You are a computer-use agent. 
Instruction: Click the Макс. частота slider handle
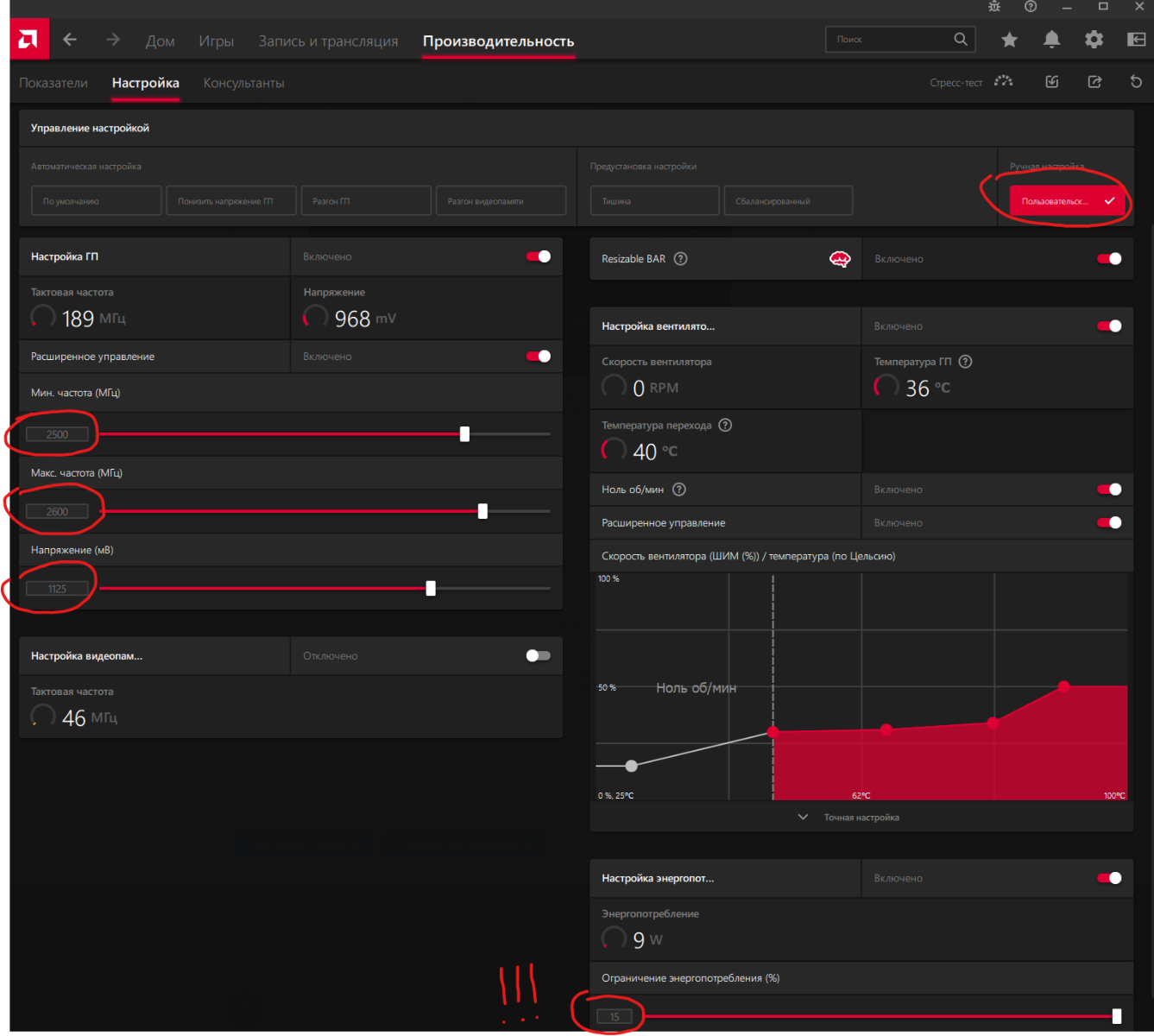click(482, 511)
